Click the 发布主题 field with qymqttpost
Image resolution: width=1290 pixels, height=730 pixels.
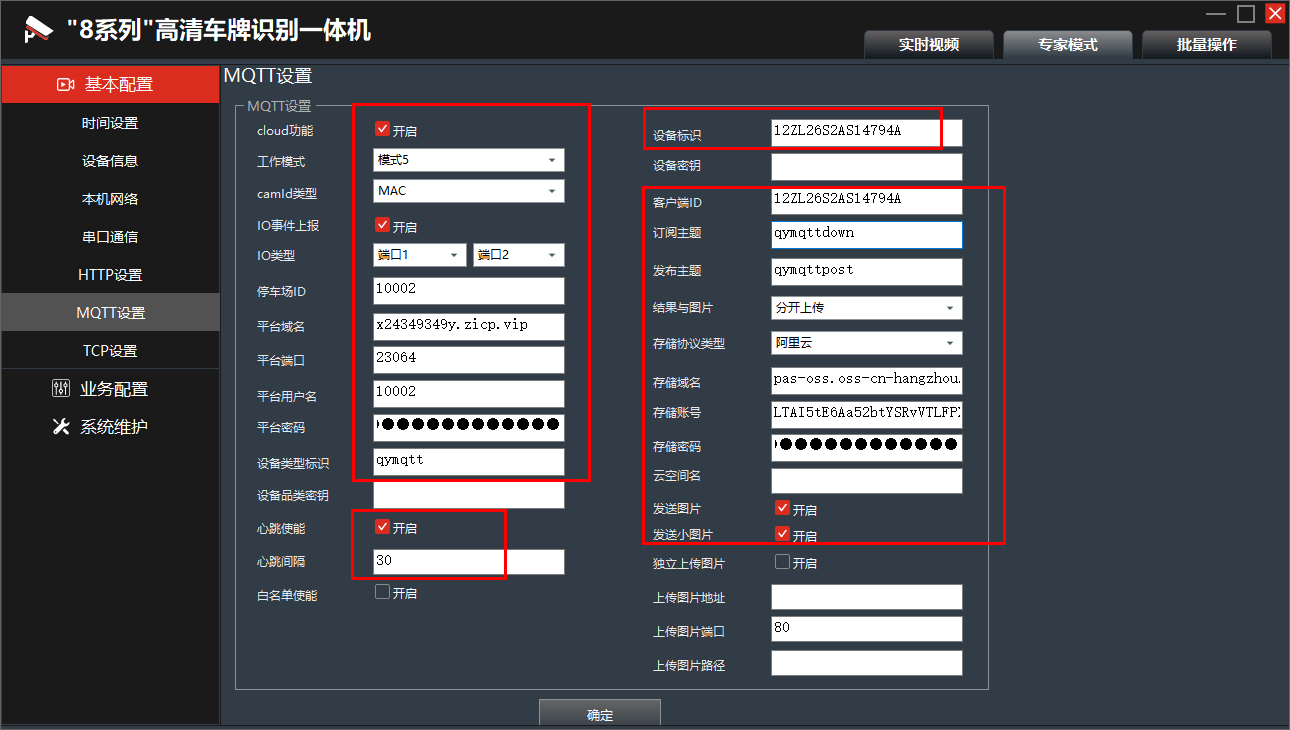[867, 272]
